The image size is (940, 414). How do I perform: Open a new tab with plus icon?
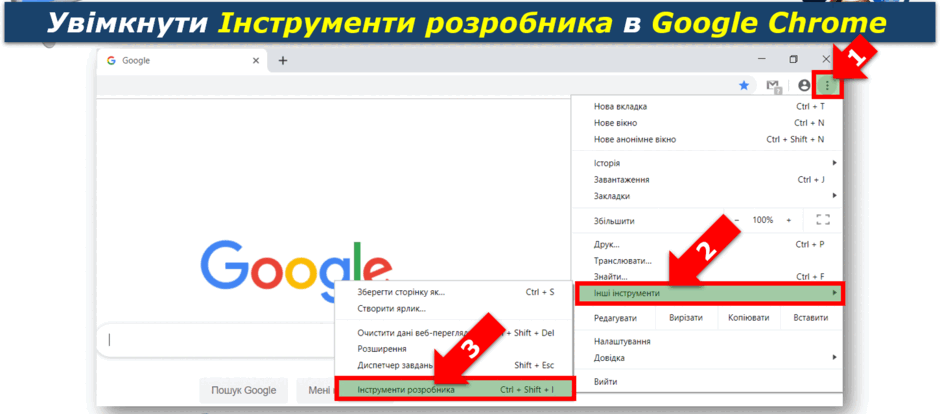283,61
